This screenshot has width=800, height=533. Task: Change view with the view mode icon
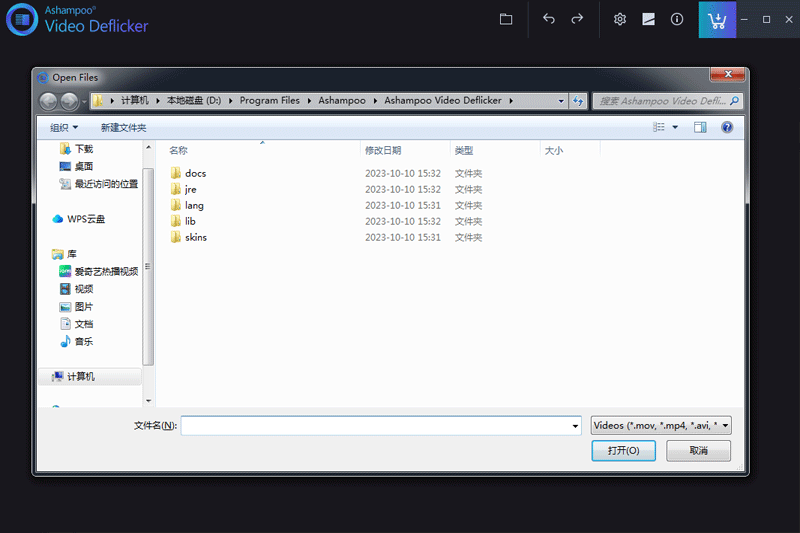(659, 127)
